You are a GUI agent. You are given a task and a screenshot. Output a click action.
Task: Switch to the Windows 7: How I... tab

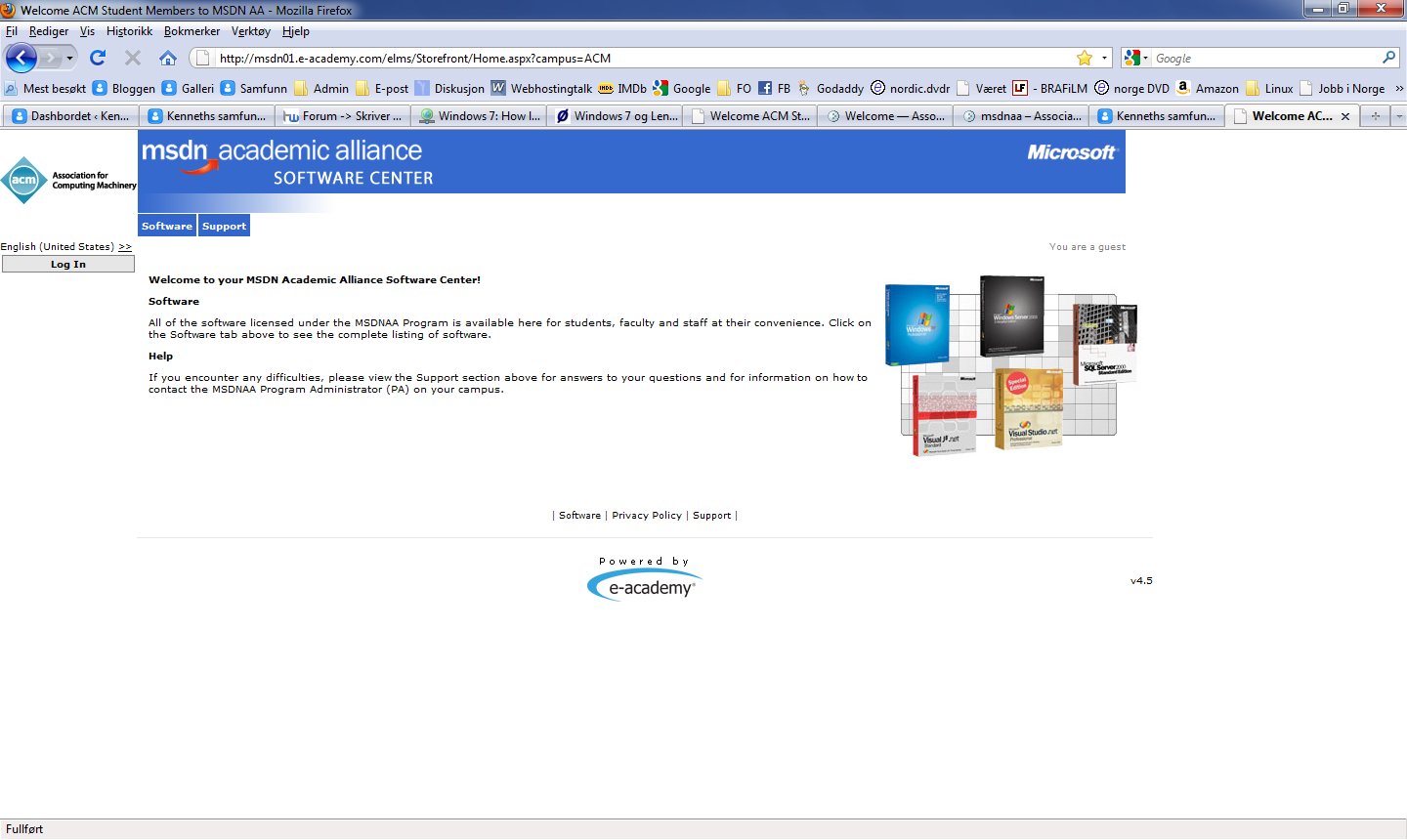(x=479, y=116)
